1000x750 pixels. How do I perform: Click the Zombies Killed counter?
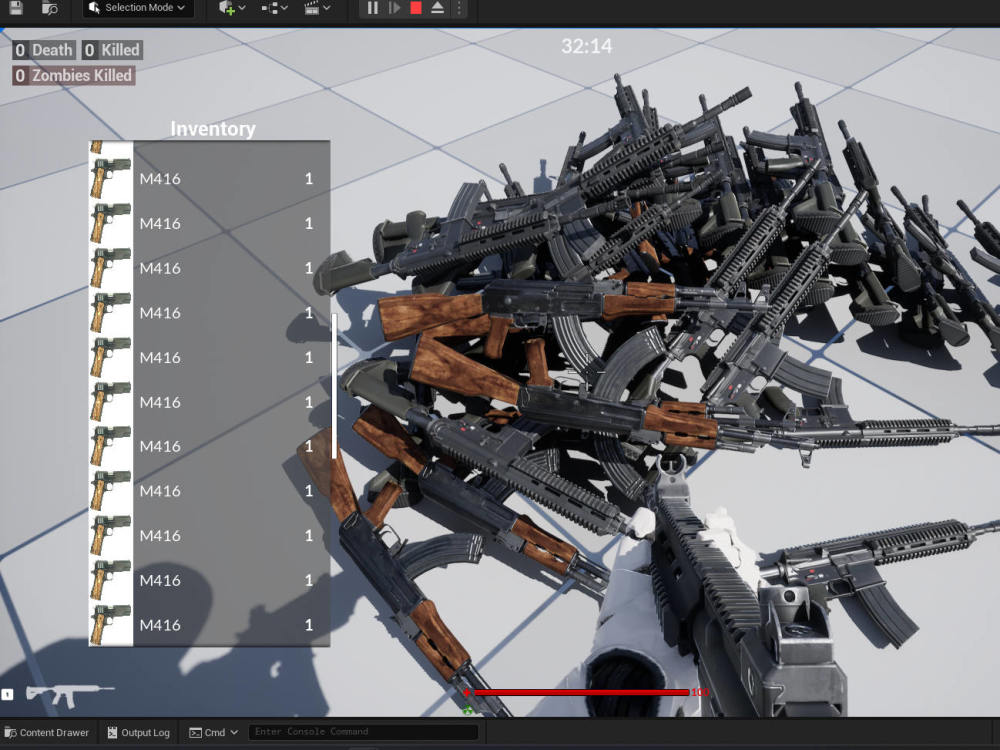pos(74,75)
